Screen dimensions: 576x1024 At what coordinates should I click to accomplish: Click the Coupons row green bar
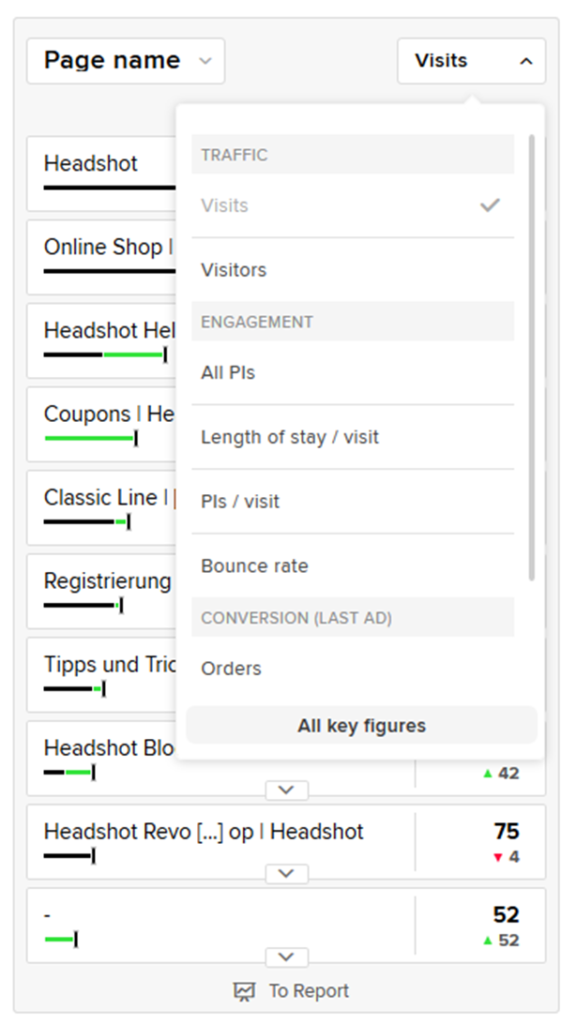[x=89, y=438]
